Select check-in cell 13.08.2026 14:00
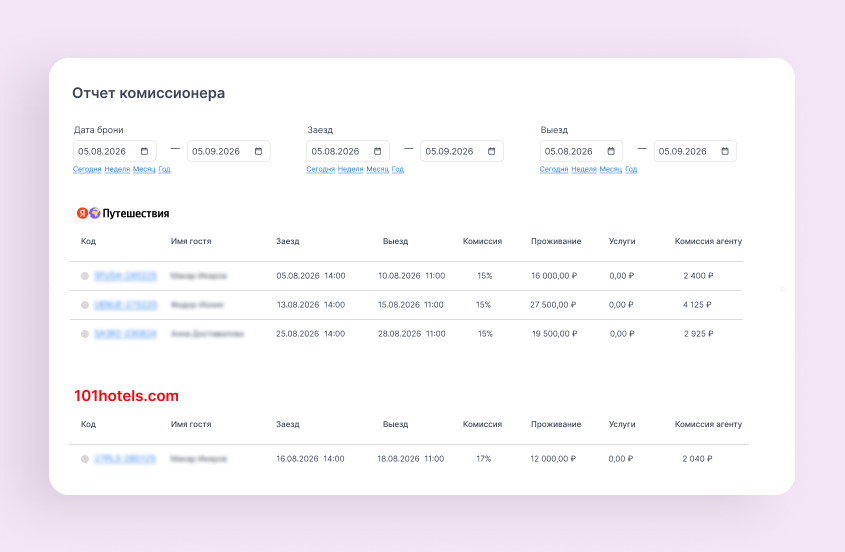The height and width of the screenshot is (552, 845). coord(311,305)
